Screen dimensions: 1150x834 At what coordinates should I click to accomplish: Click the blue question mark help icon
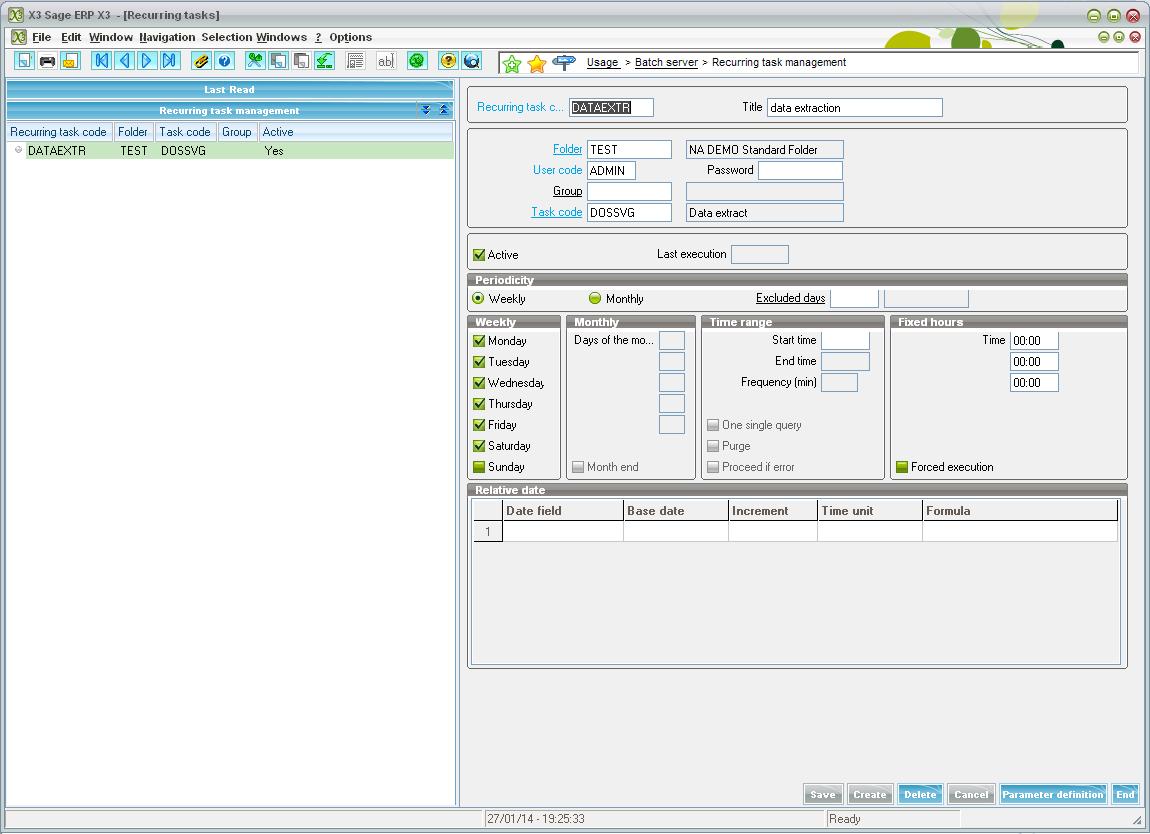pyautogui.click(x=224, y=61)
